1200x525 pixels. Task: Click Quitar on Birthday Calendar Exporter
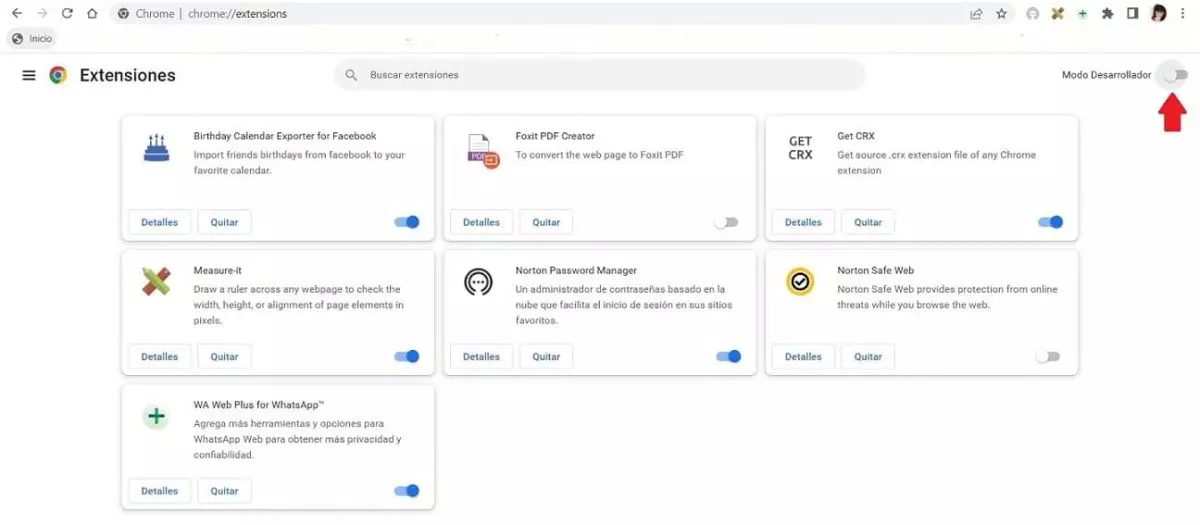tap(224, 222)
